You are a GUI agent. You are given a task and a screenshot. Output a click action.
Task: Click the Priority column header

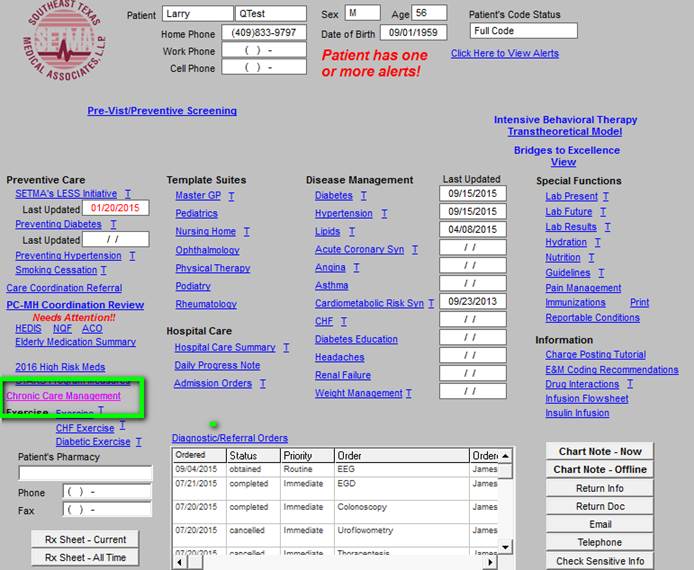click(x=307, y=455)
